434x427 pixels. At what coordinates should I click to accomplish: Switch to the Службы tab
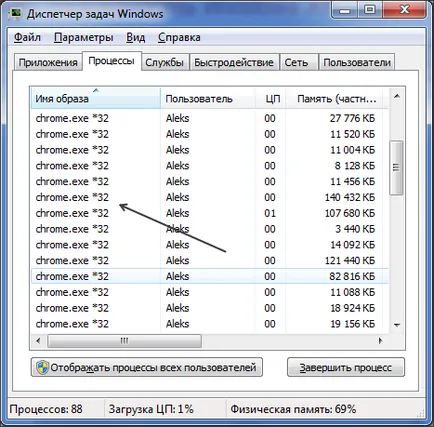pos(165,62)
